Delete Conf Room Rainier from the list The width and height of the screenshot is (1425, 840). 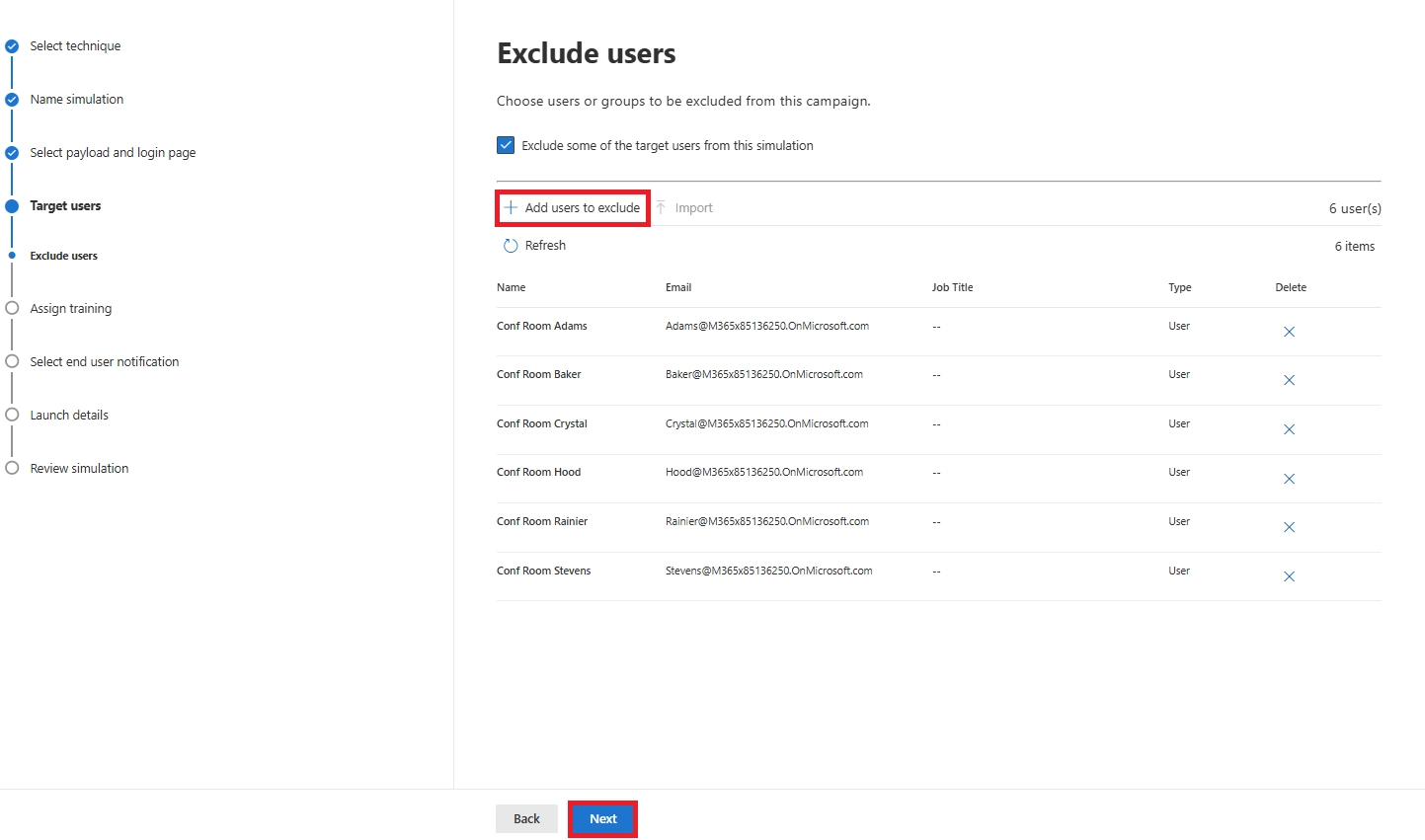click(x=1289, y=527)
